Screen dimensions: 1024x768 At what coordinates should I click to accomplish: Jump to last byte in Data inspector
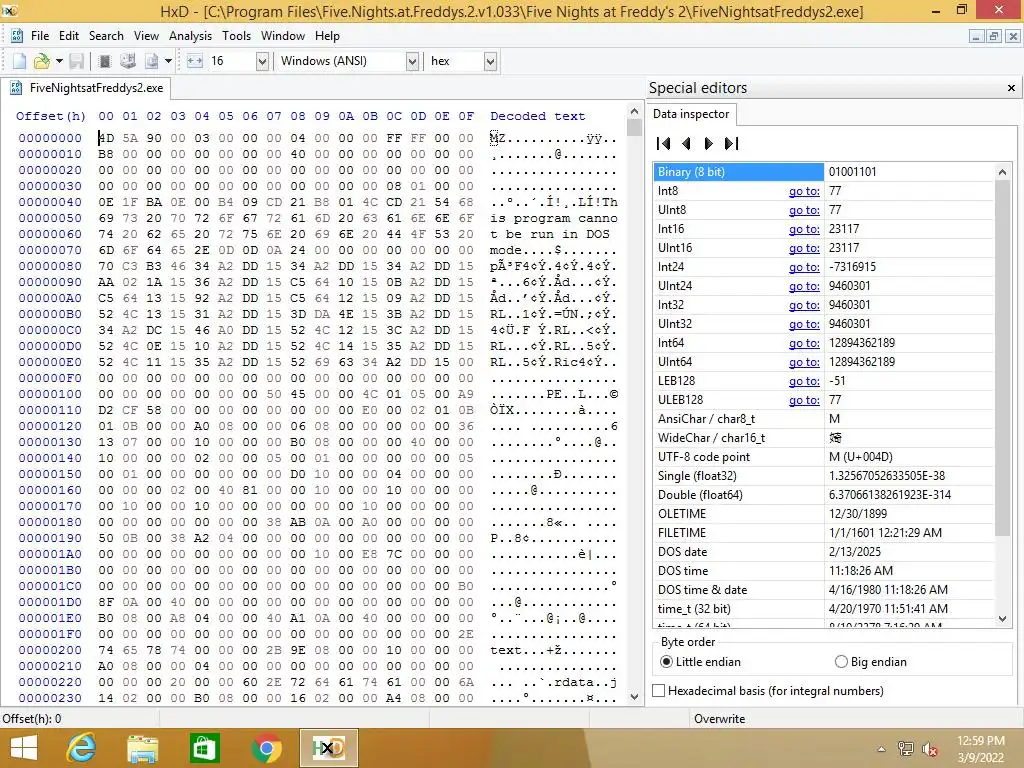coord(731,144)
